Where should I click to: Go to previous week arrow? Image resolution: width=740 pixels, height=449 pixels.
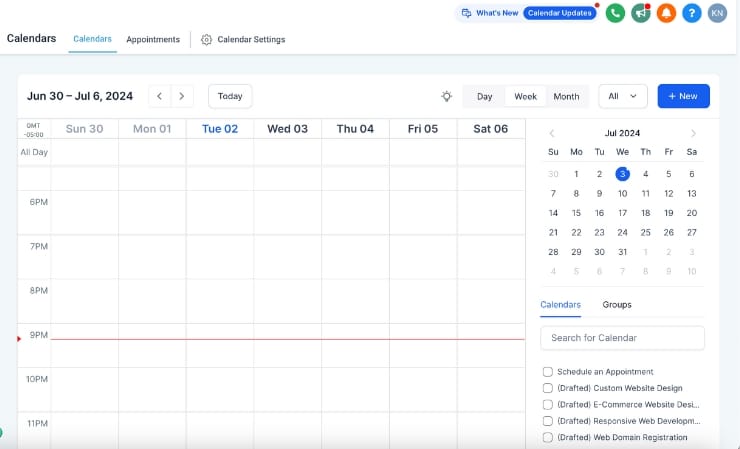pos(160,96)
